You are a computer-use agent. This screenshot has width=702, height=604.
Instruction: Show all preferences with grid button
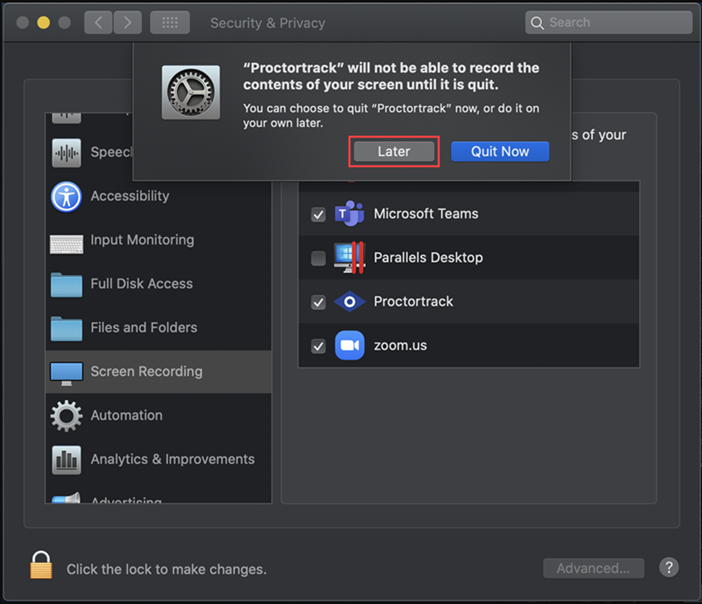[170, 22]
